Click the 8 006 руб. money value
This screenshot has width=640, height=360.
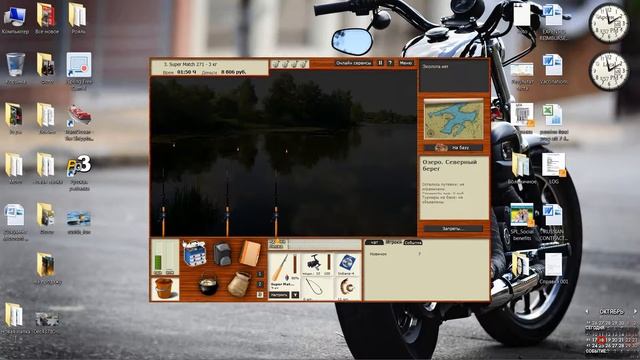[x=233, y=72]
